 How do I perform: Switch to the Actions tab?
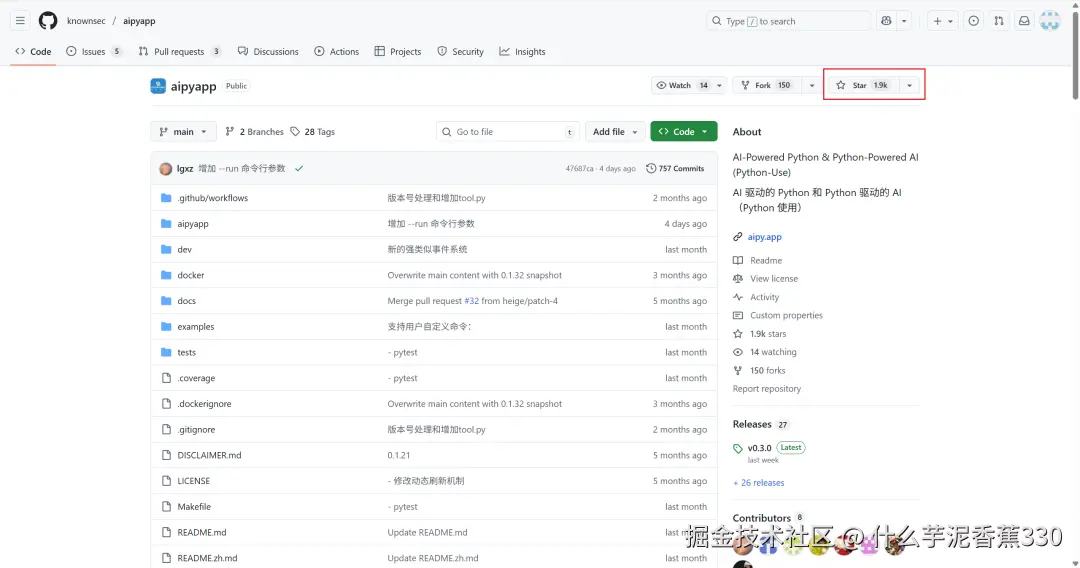(x=337, y=52)
